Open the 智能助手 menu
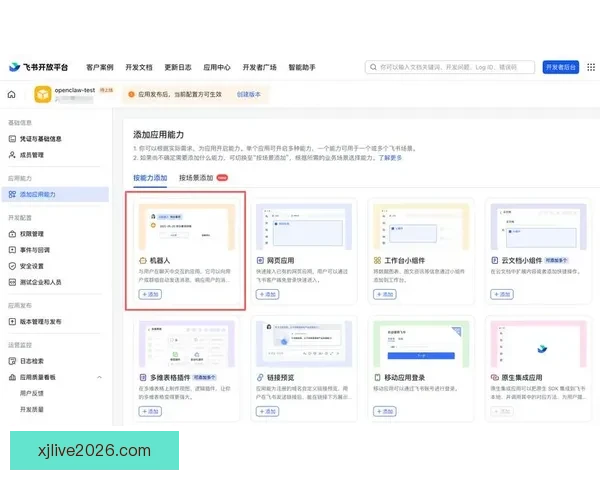The image size is (600, 480). pyautogui.click(x=302, y=67)
